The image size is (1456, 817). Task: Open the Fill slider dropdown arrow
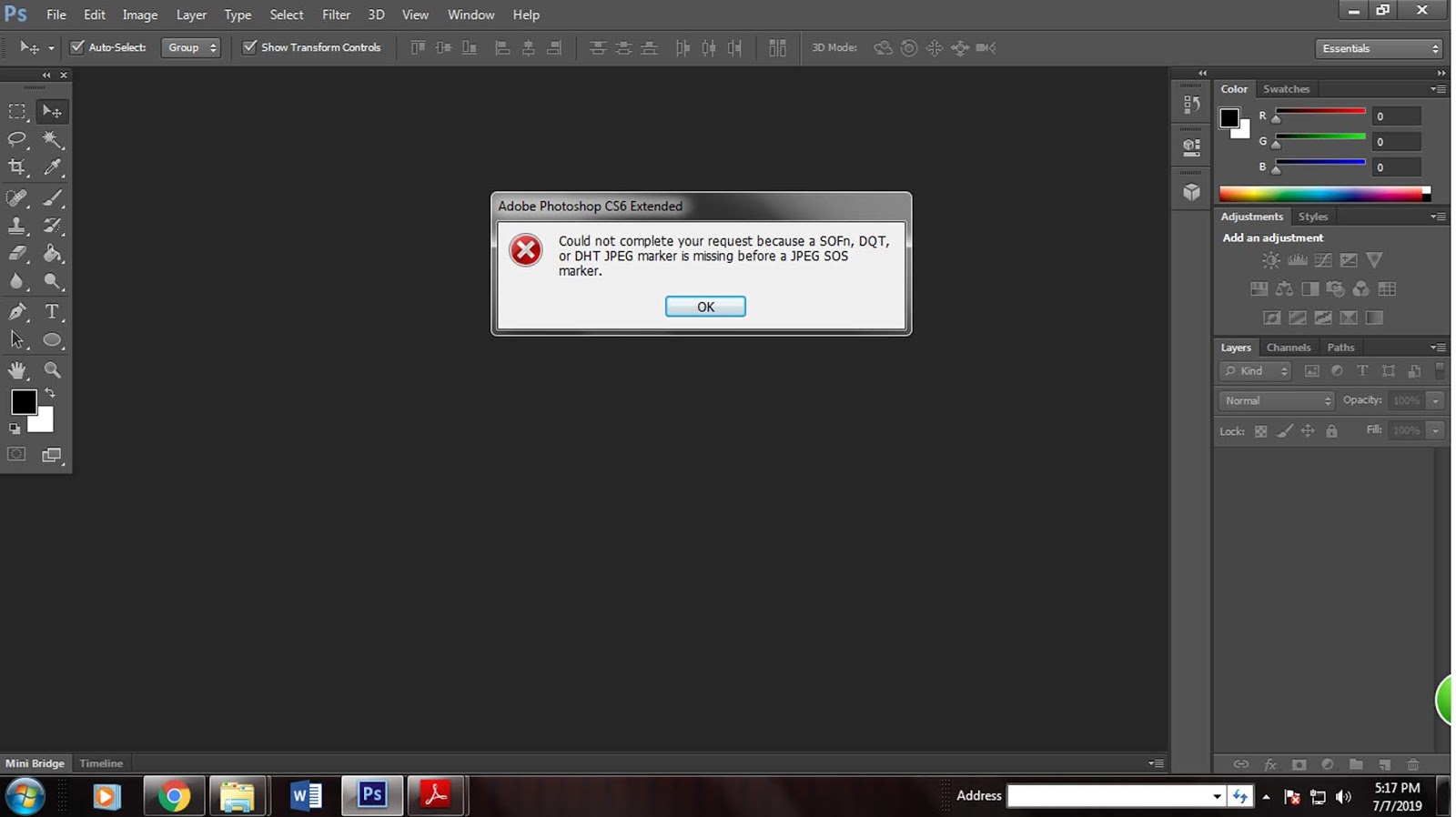click(x=1435, y=430)
